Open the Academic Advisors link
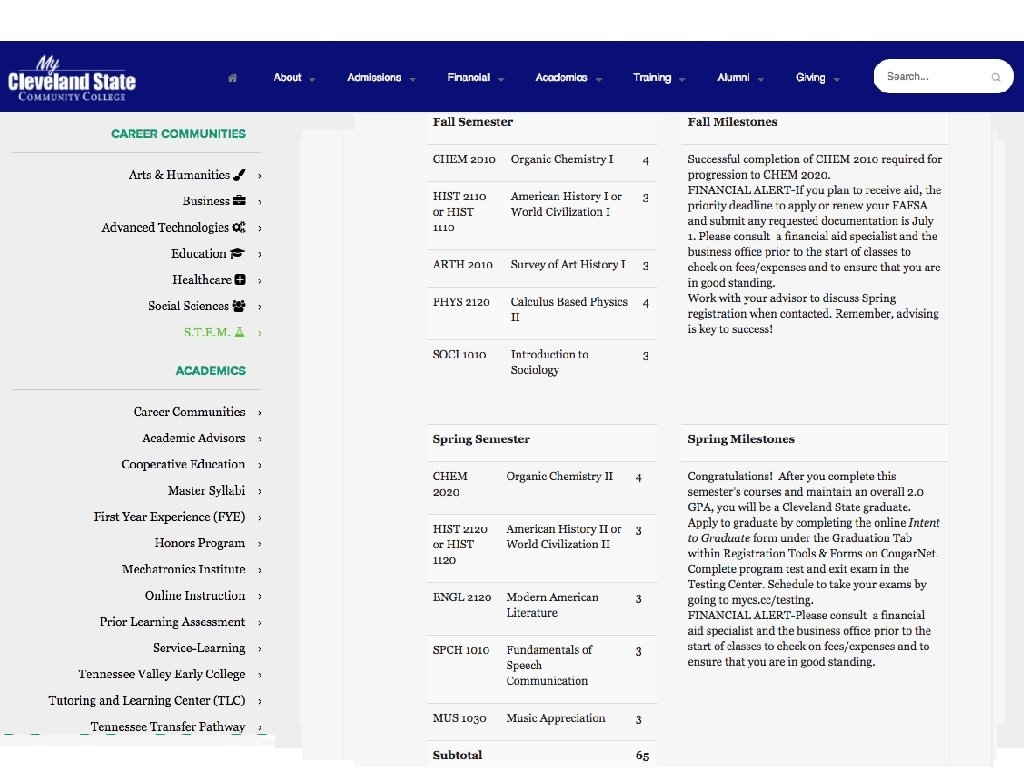The image size is (1024, 768). [194, 438]
